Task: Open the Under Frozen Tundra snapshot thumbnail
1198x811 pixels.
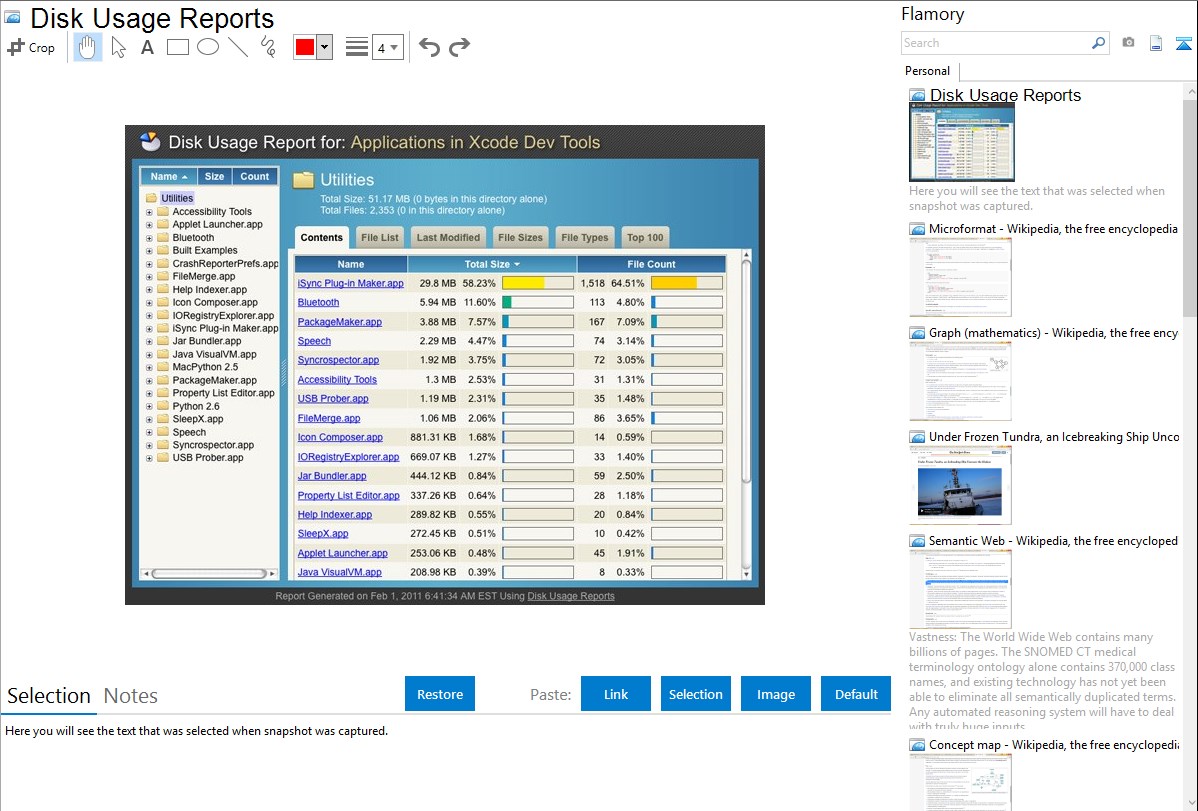Action: tap(960, 485)
